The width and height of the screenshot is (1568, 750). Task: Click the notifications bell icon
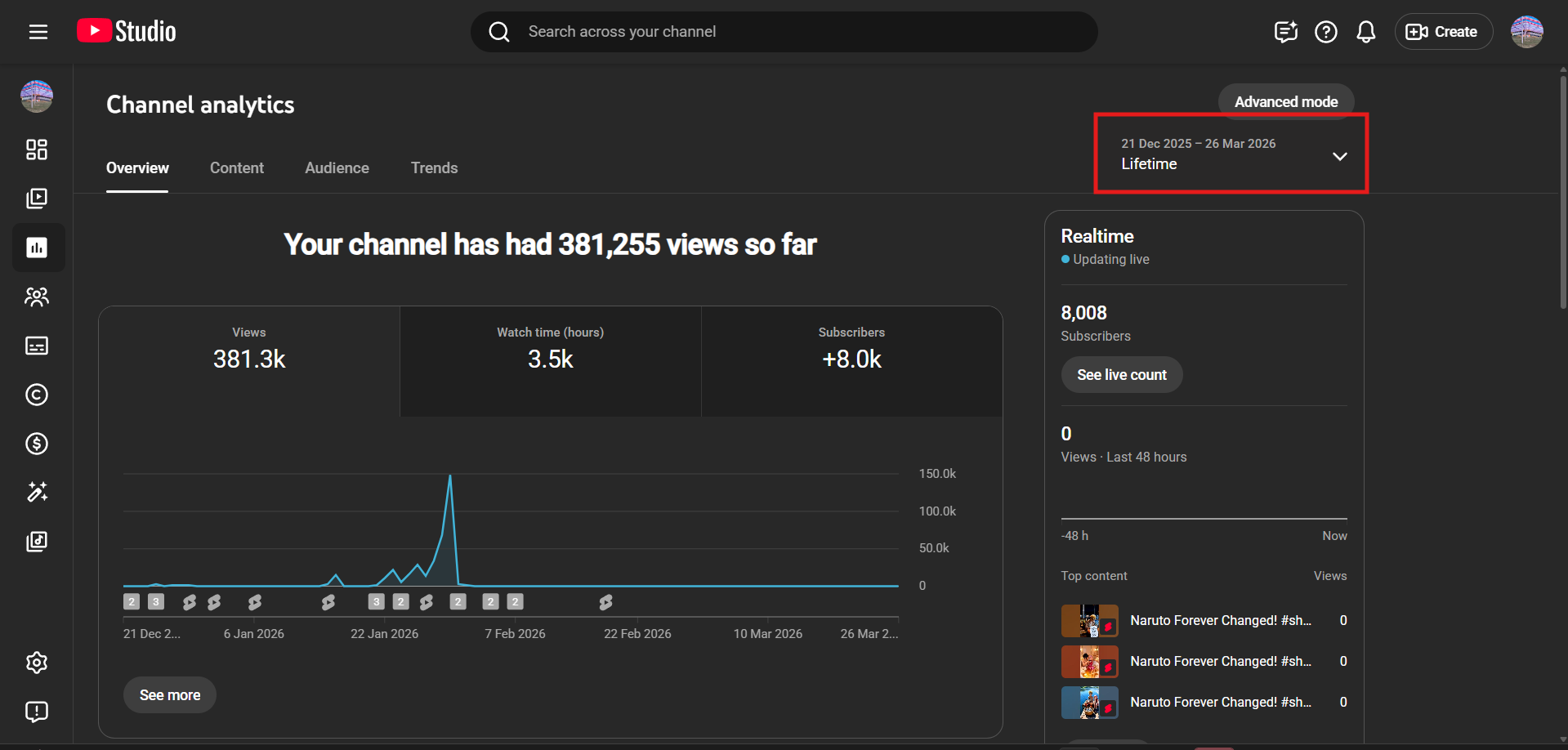pyautogui.click(x=1365, y=32)
